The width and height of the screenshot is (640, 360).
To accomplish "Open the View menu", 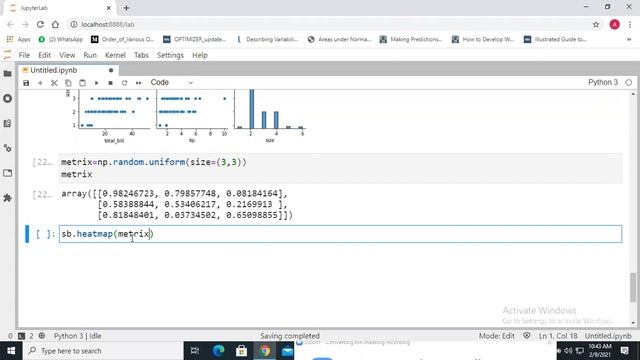I will coord(67,55).
